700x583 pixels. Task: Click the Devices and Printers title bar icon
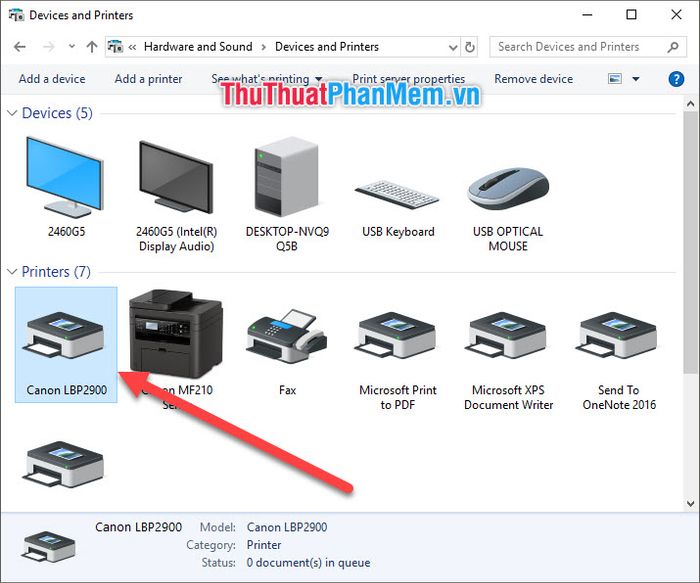pos(17,15)
